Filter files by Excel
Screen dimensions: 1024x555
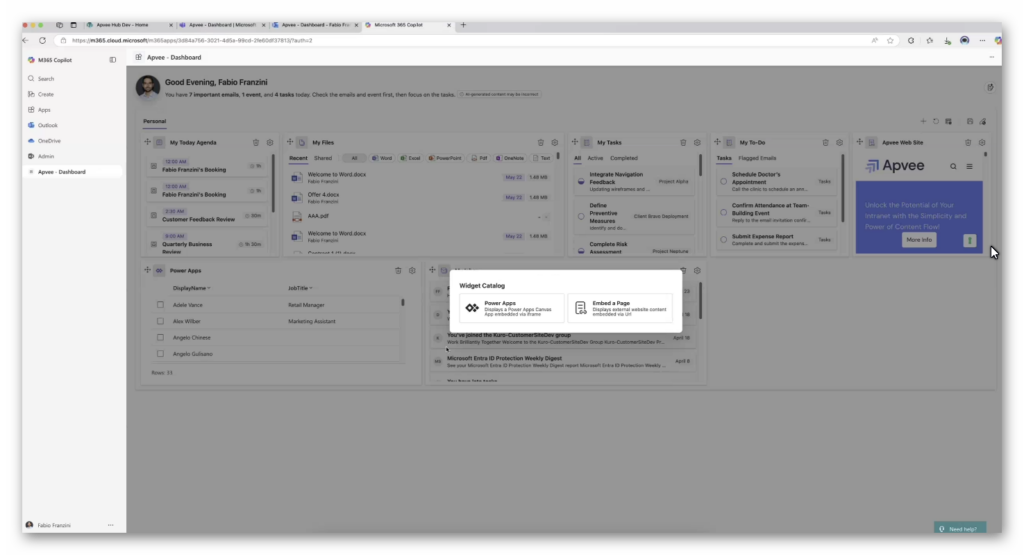(411, 158)
